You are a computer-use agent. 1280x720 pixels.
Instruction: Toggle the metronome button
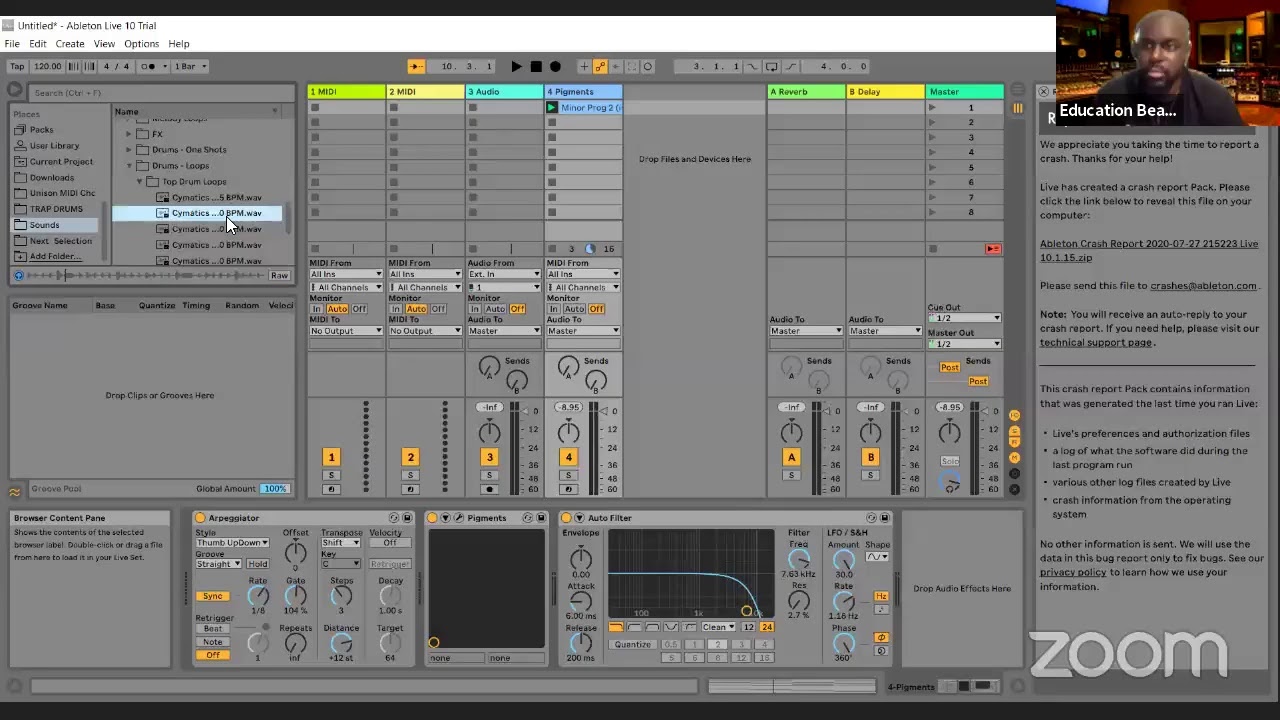tap(150, 67)
